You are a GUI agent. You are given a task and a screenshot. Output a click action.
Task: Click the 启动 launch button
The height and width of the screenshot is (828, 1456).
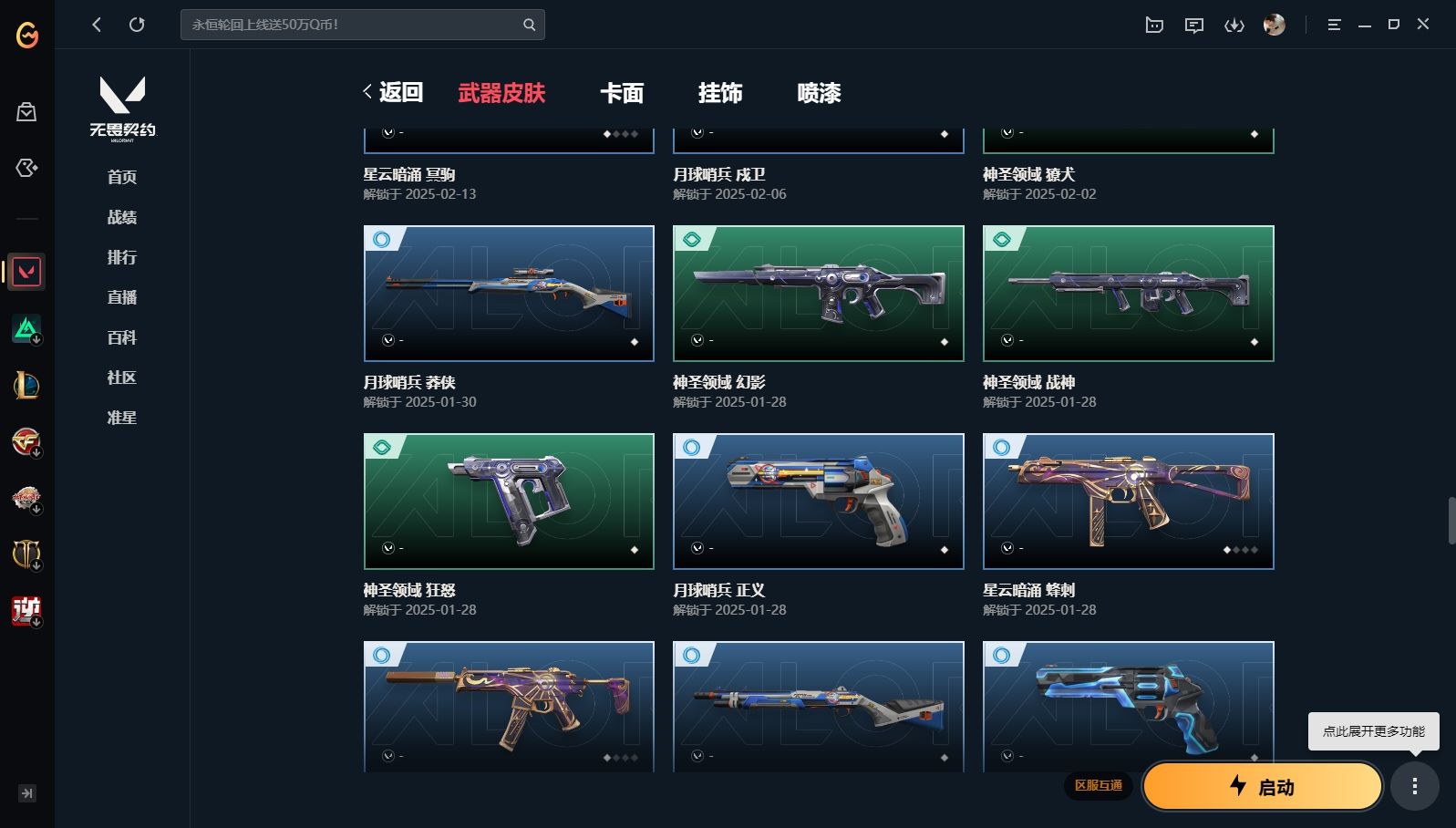[x=1263, y=786]
